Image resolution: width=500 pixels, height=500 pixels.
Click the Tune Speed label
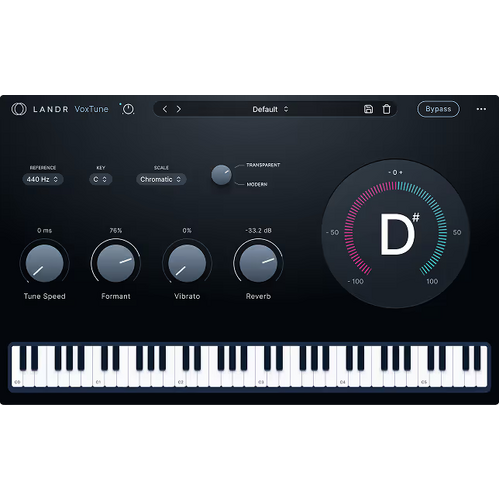point(44,296)
